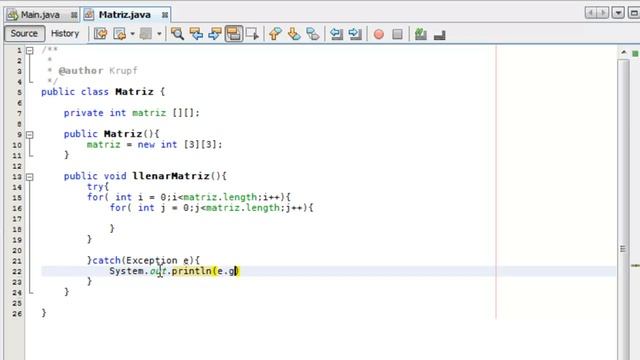Viewport: 640px width, 360px height.
Task: Collapse the llenarMatriz method fold at line 13
Action: [30, 177]
